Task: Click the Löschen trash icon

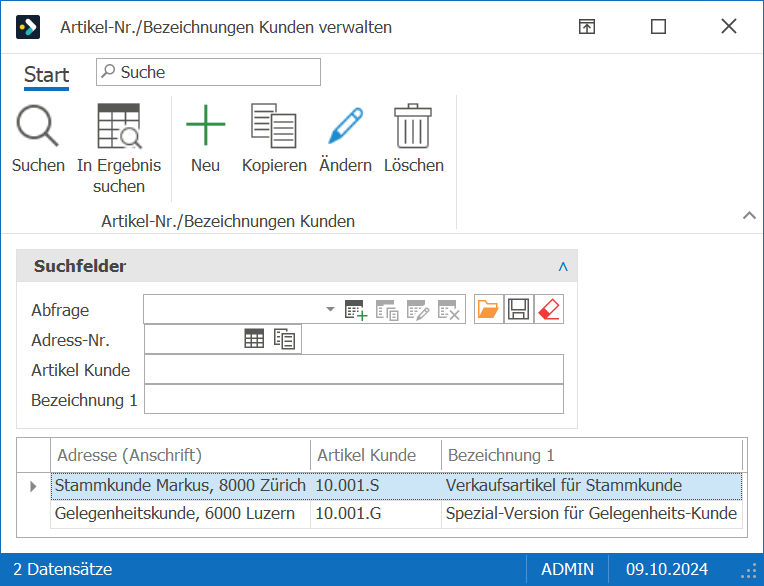Action: pos(413,126)
